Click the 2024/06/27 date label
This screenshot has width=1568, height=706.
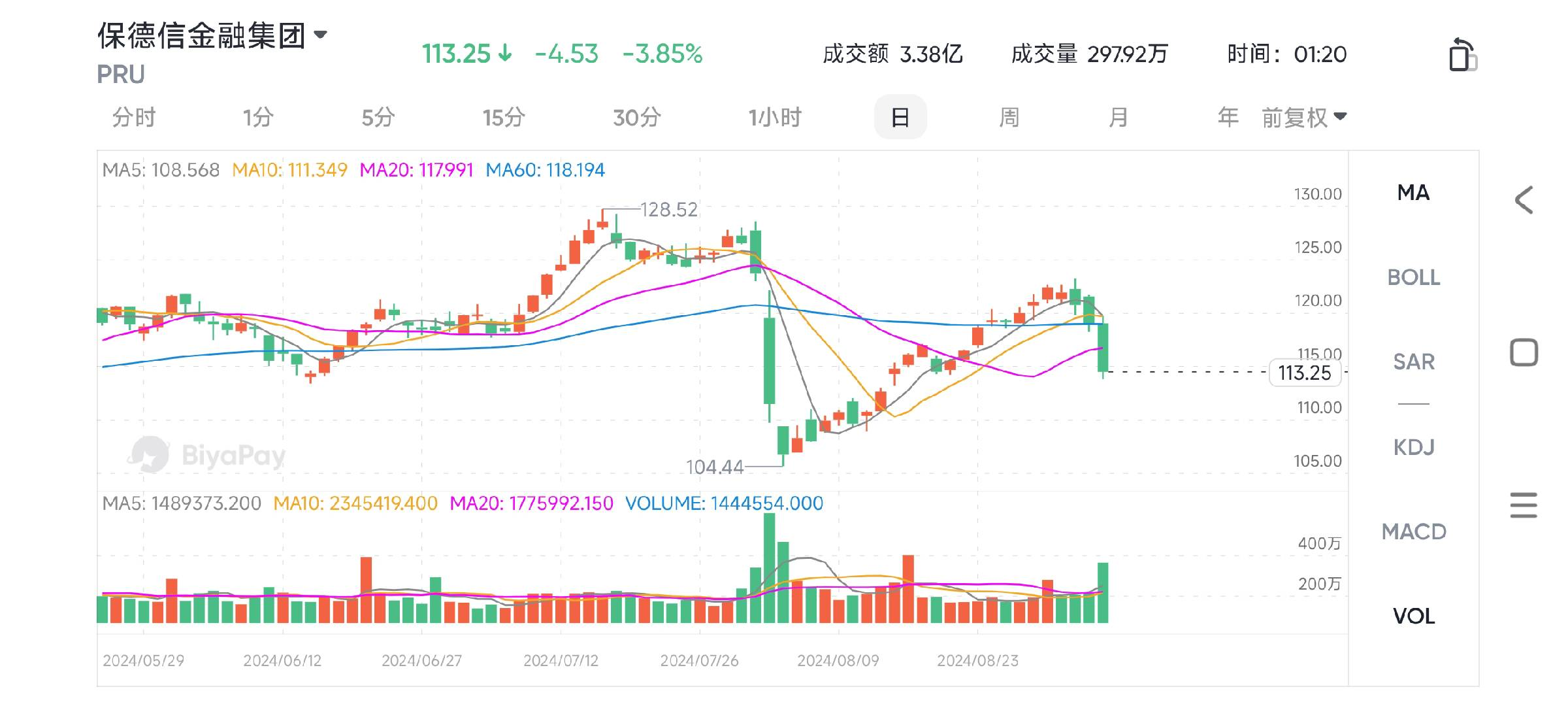pos(421,660)
